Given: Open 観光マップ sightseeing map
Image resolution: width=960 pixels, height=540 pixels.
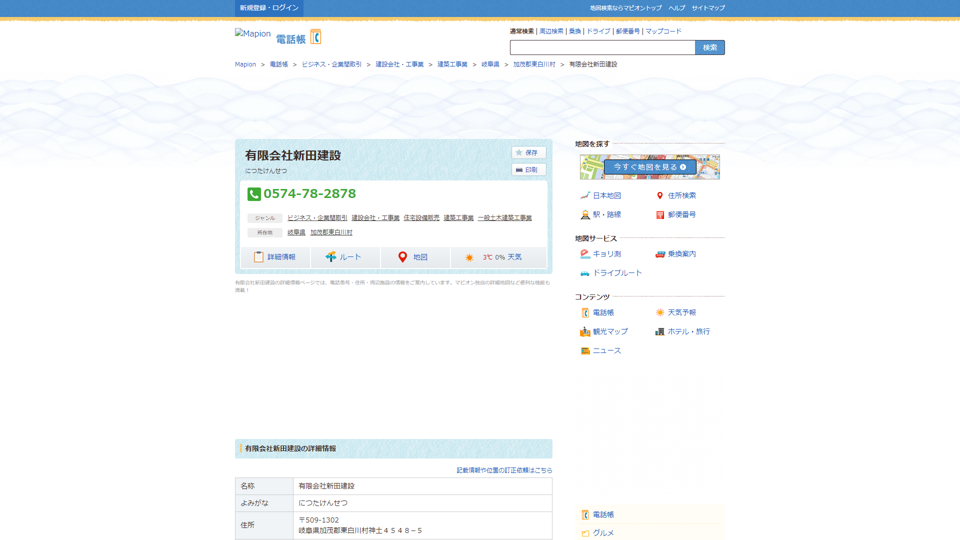Looking at the screenshot, I should point(603,332).
